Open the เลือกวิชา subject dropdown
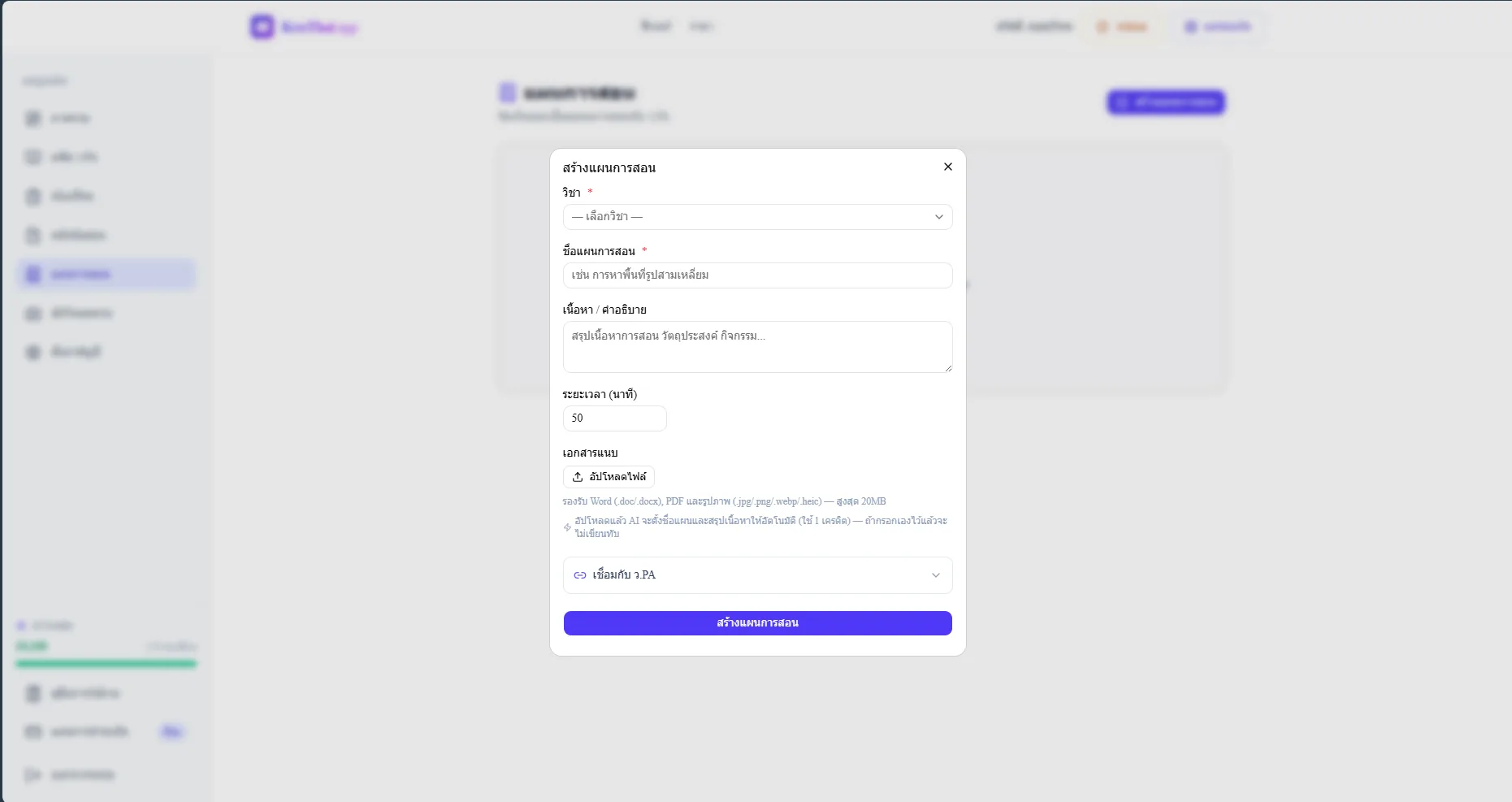The image size is (1512, 802). [757, 217]
